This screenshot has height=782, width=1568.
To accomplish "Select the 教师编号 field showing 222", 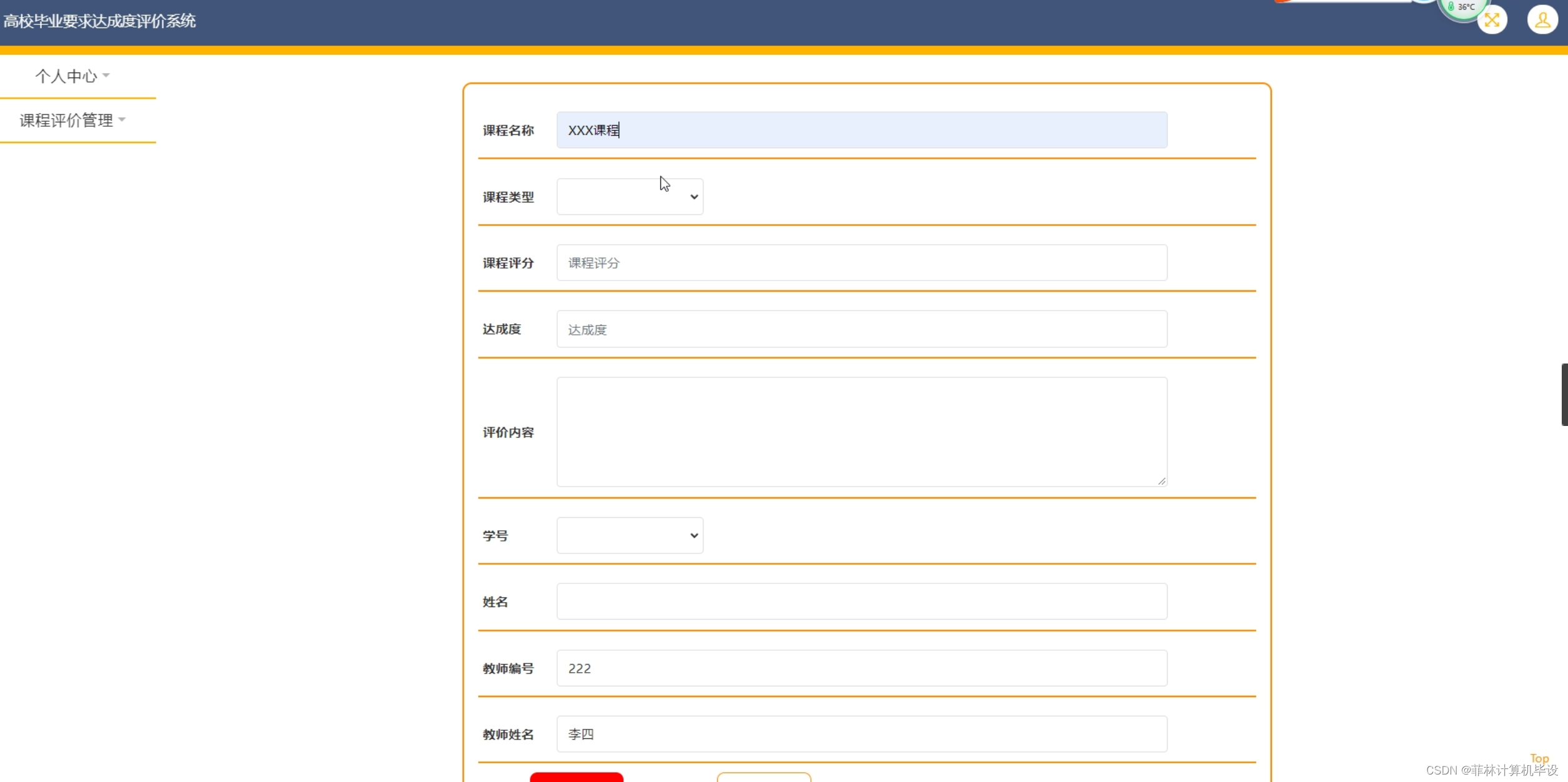I will click(861, 668).
